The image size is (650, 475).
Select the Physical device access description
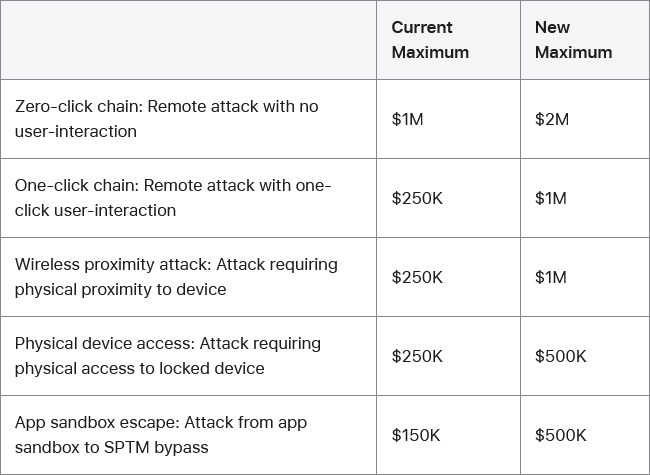click(167, 355)
